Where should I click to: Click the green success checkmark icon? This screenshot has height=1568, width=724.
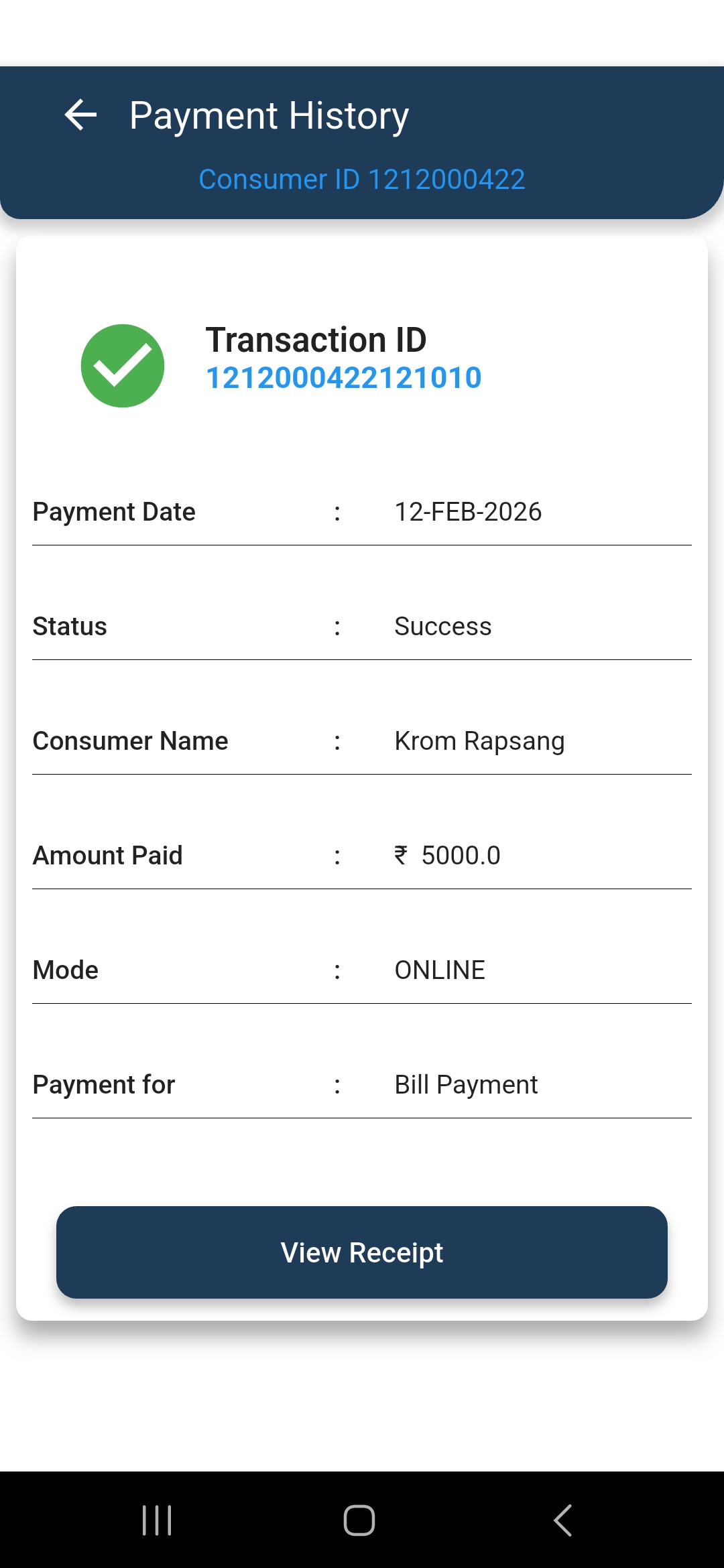pyautogui.click(x=123, y=366)
